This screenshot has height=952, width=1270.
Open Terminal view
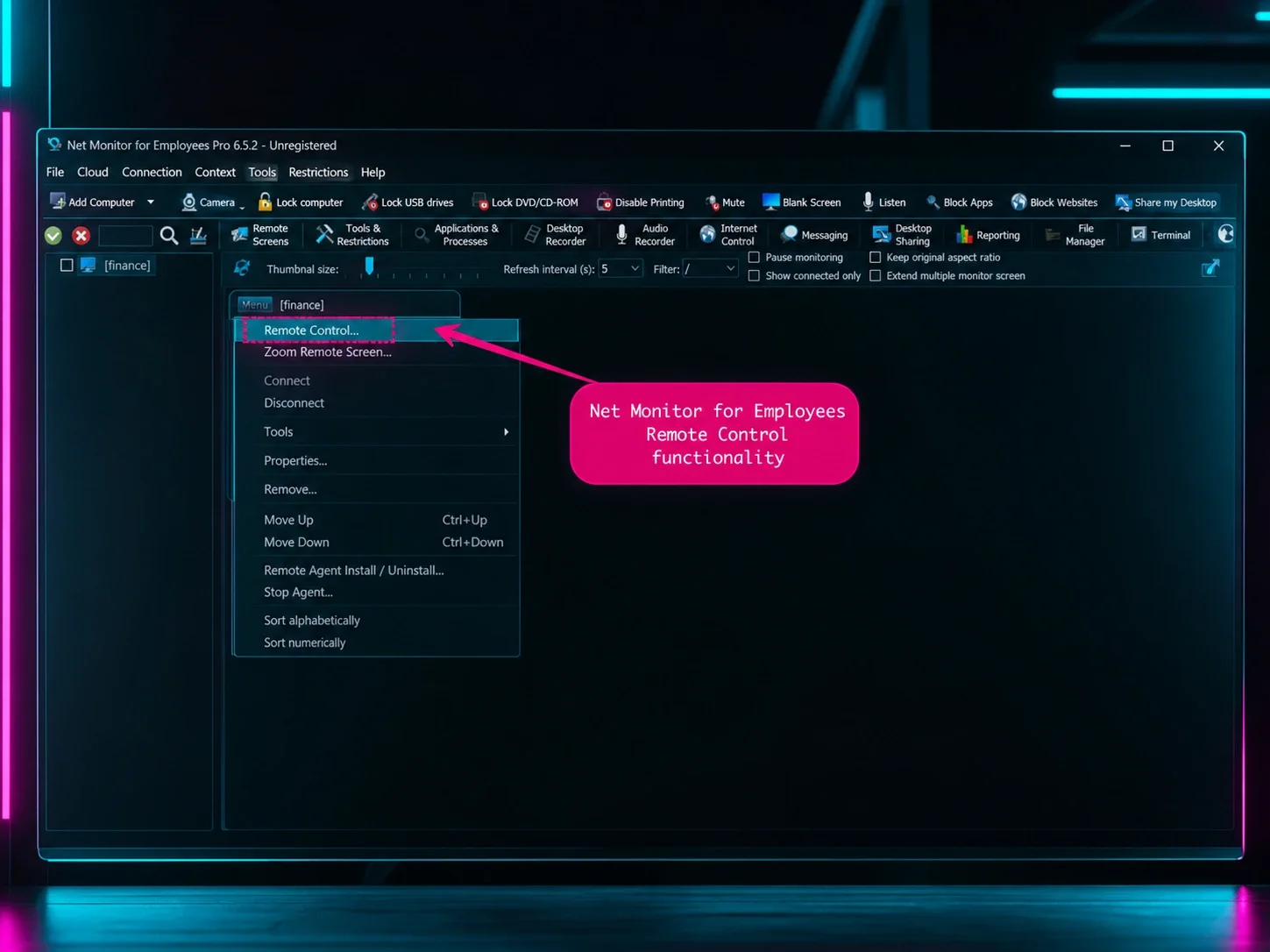[x=1161, y=235]
